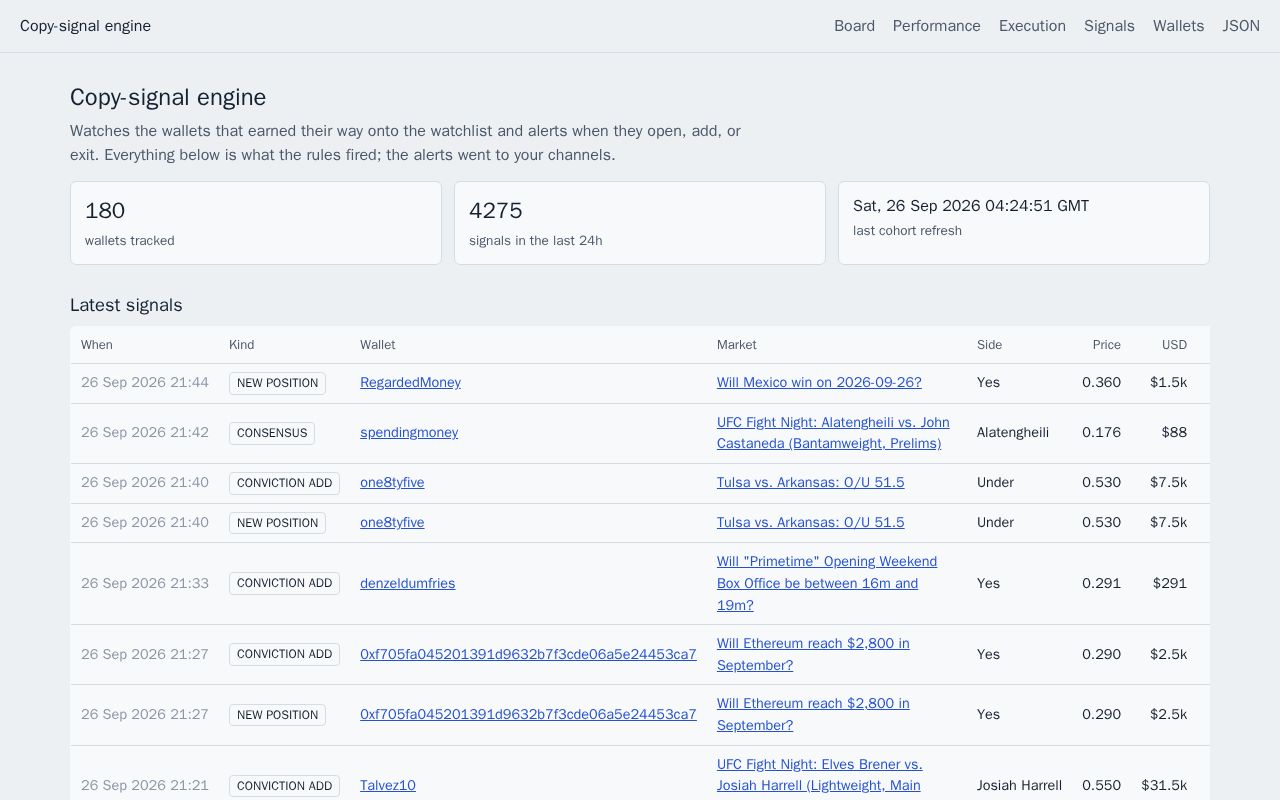
Task: Open UFC Elves Brener vs. Josiah Harrell market
Action: click(x=820, y=777)
